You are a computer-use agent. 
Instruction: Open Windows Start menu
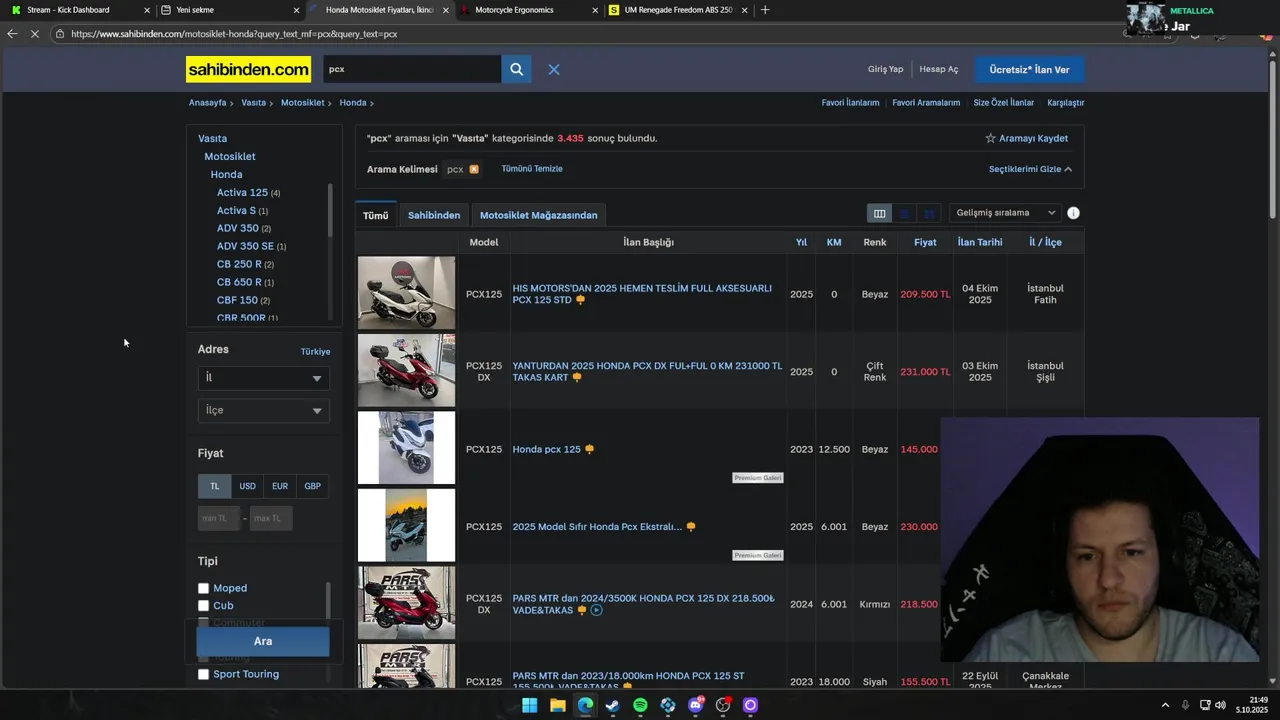[529, 705]
